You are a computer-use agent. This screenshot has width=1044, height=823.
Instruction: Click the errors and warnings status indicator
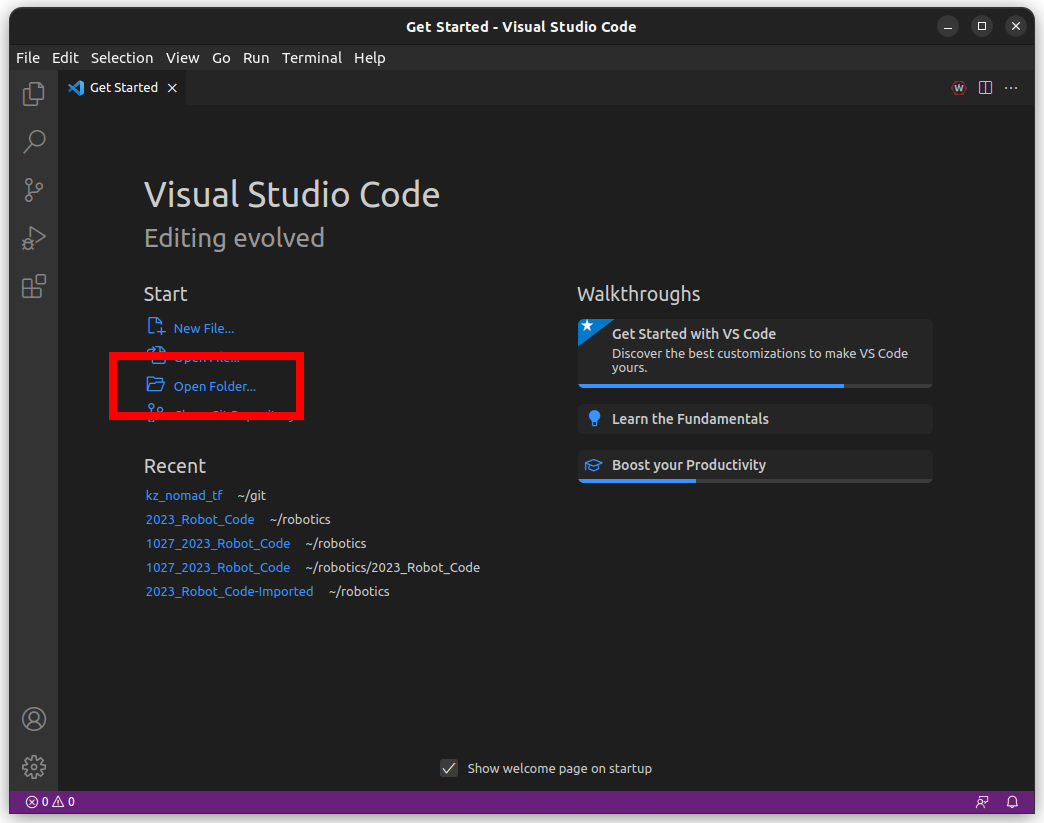pyautogui.click(x=50, y=802)
